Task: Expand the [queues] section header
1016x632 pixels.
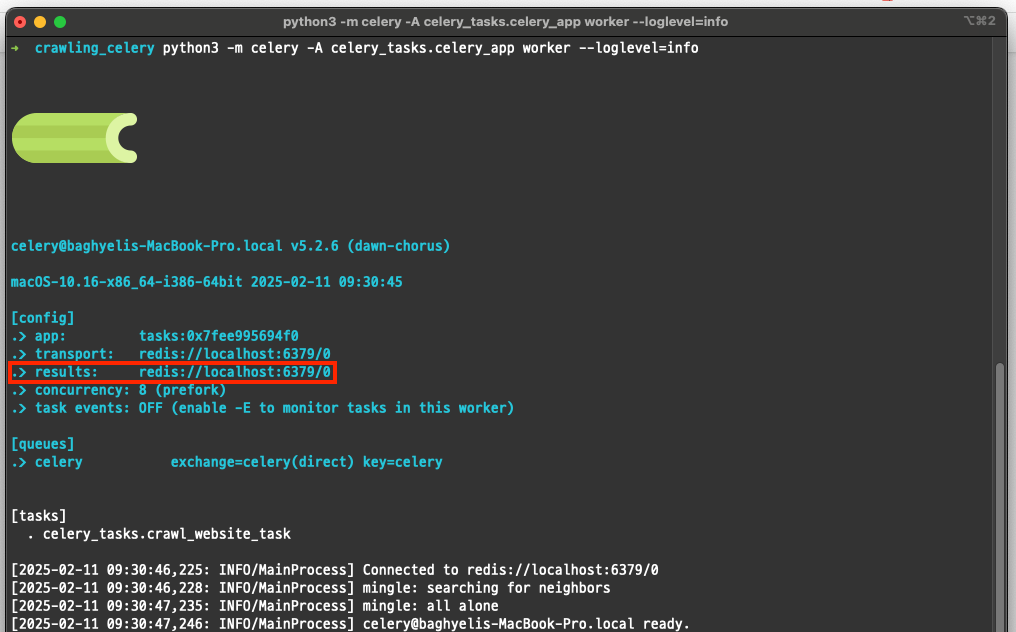Action: click(x=40, y=443)
